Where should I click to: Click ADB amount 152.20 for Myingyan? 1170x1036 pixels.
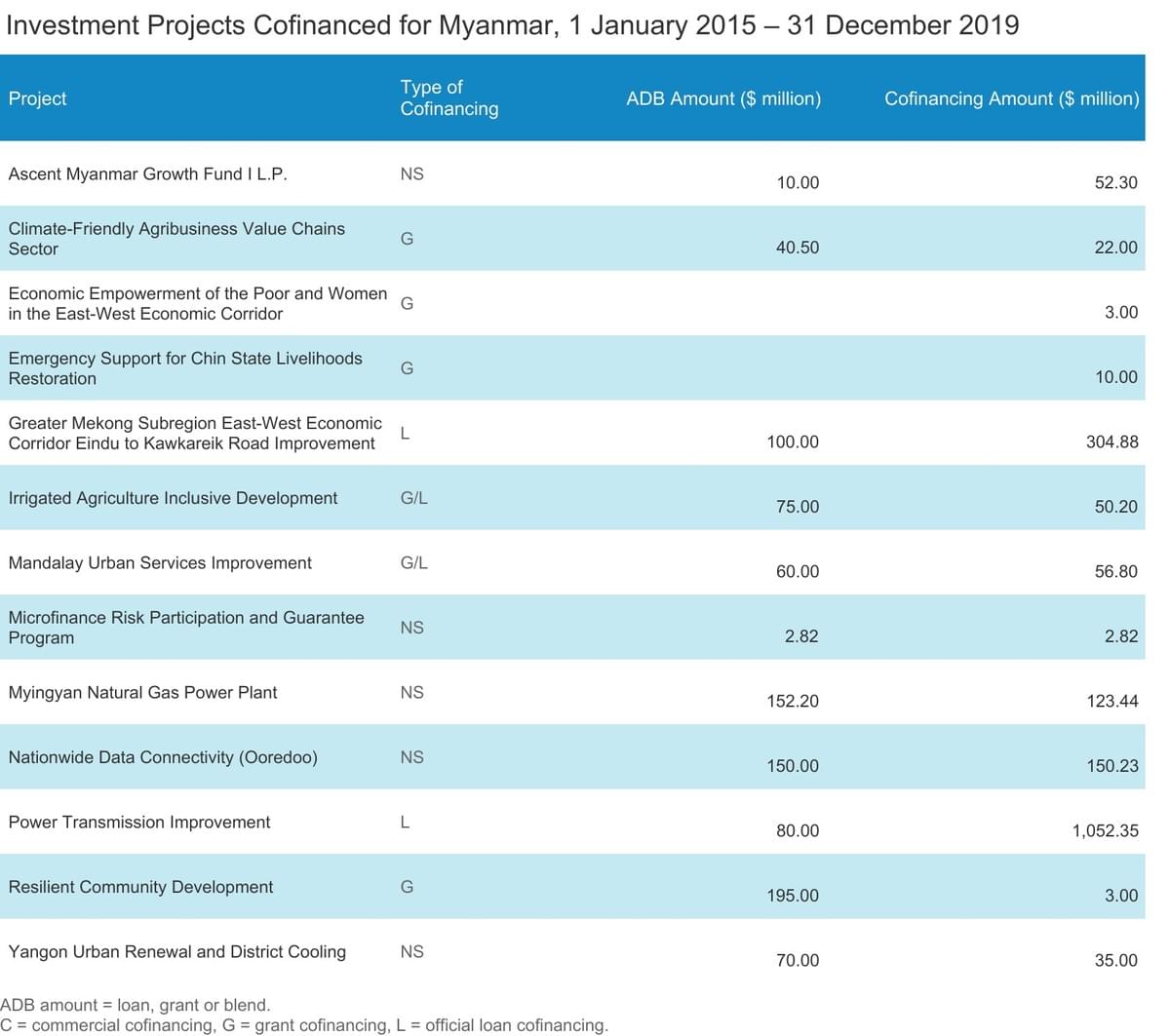click(793, 701)
